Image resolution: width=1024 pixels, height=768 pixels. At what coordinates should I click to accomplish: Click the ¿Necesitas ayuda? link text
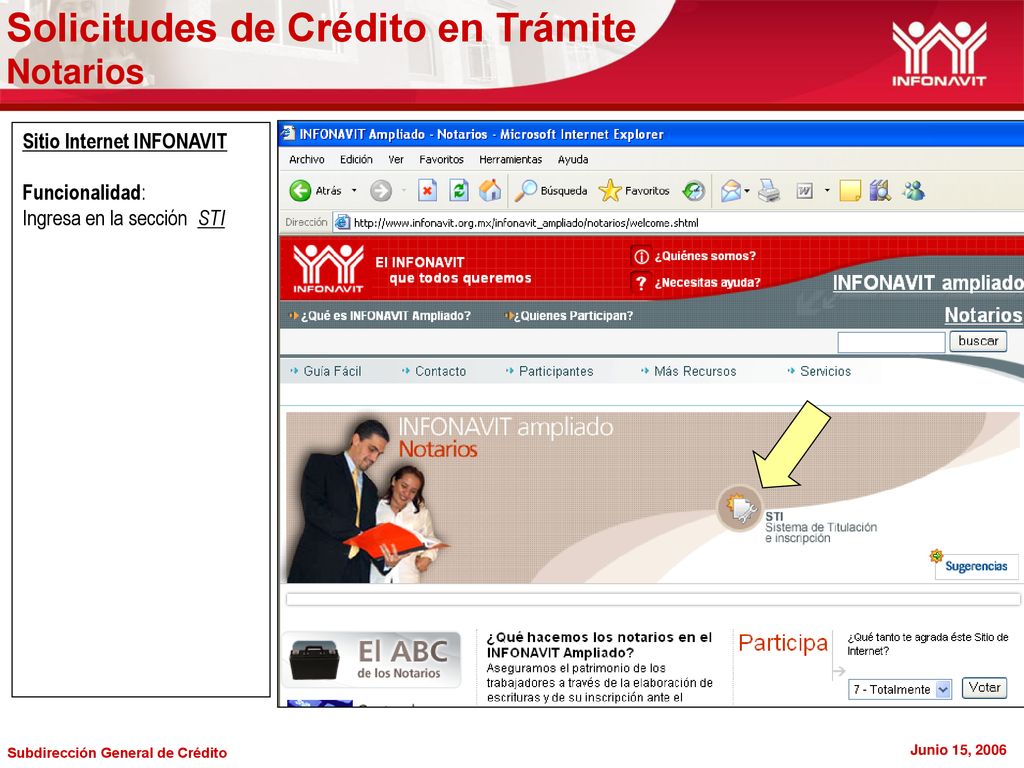pyautogui.click(x=707, y=283)
